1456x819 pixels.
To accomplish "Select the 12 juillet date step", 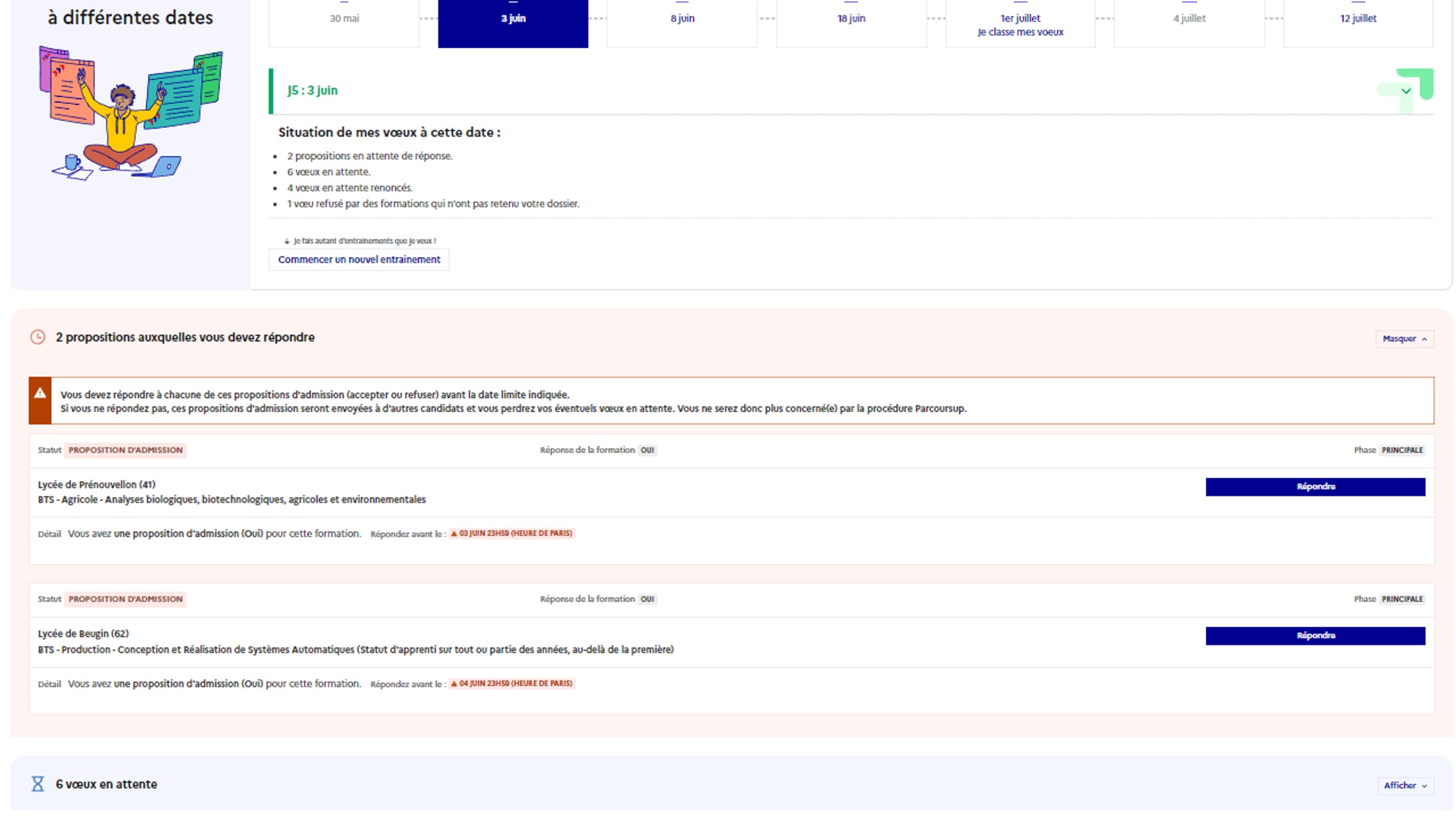I will pyautogui.click(x=1358, y=22).
